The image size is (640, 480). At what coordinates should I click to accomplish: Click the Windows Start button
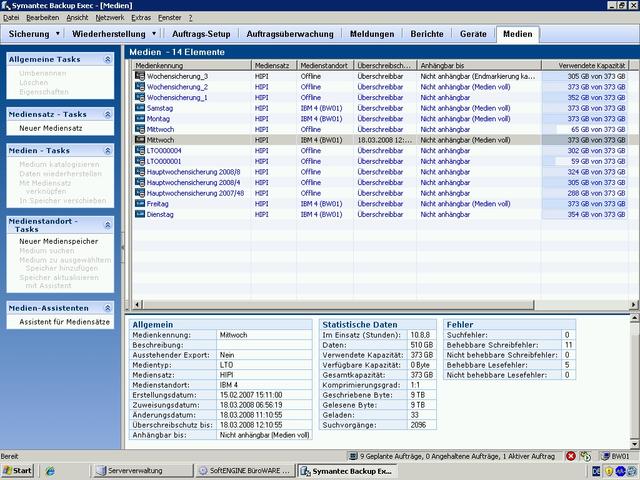(17, 471)
